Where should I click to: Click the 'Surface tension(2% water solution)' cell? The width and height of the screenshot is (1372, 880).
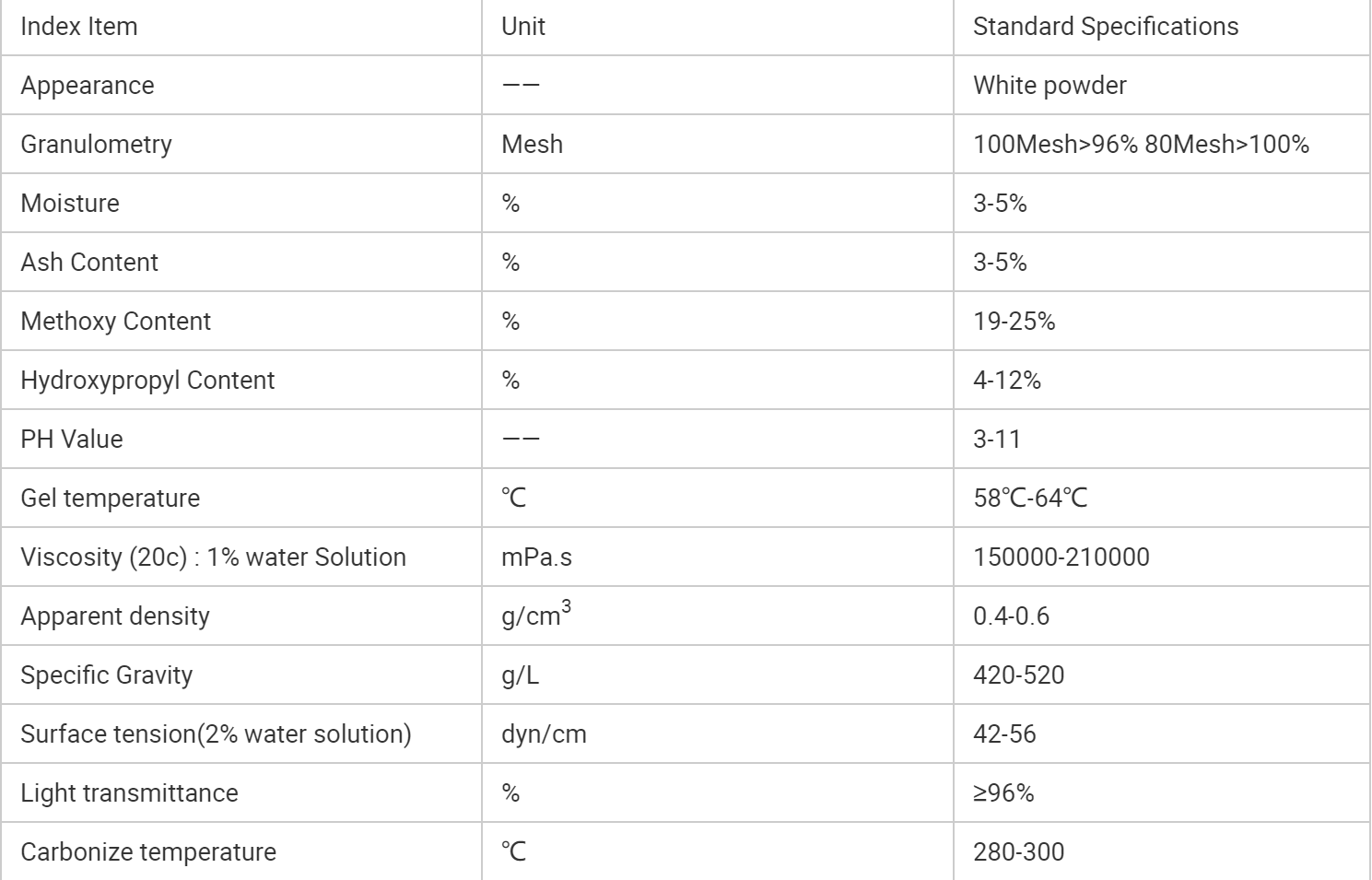216,734
